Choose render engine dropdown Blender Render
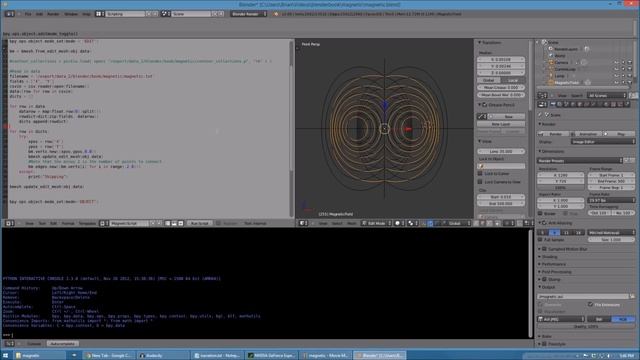The width and height of the screenshot is (640, 360). click(249, 14)
